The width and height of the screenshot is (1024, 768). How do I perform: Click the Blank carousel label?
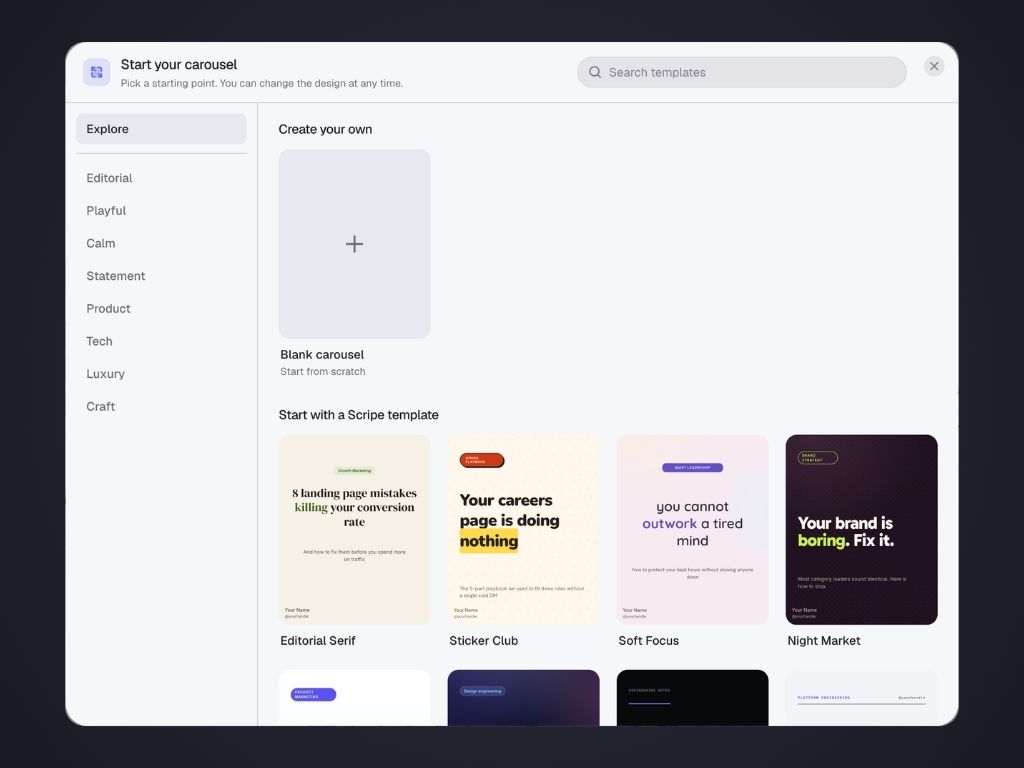322,355
